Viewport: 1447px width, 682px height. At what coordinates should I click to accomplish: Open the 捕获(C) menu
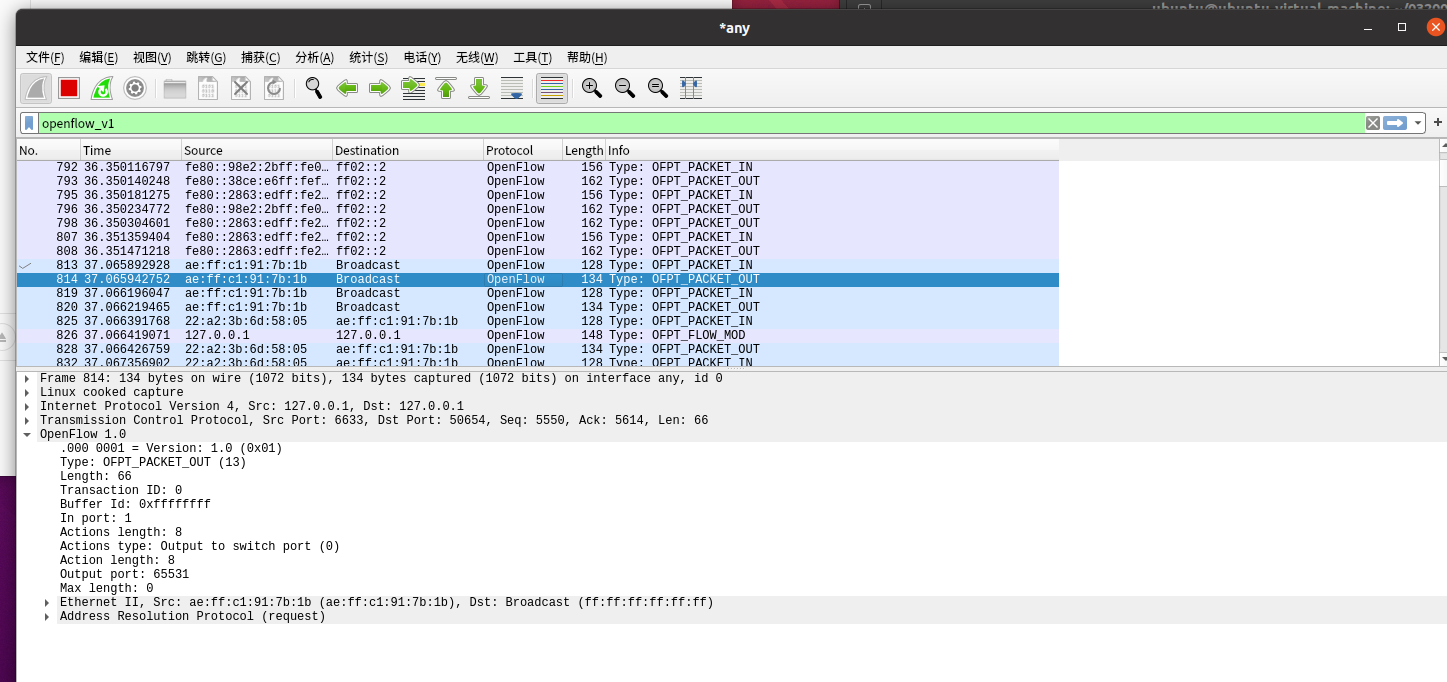(260, 58)
